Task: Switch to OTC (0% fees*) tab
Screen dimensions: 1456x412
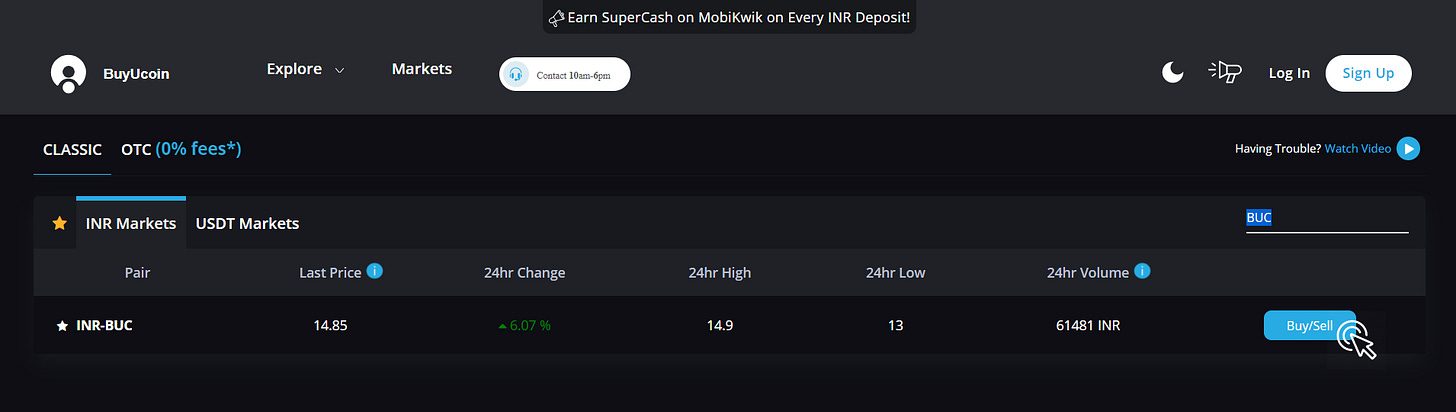Action: (181, 149)
